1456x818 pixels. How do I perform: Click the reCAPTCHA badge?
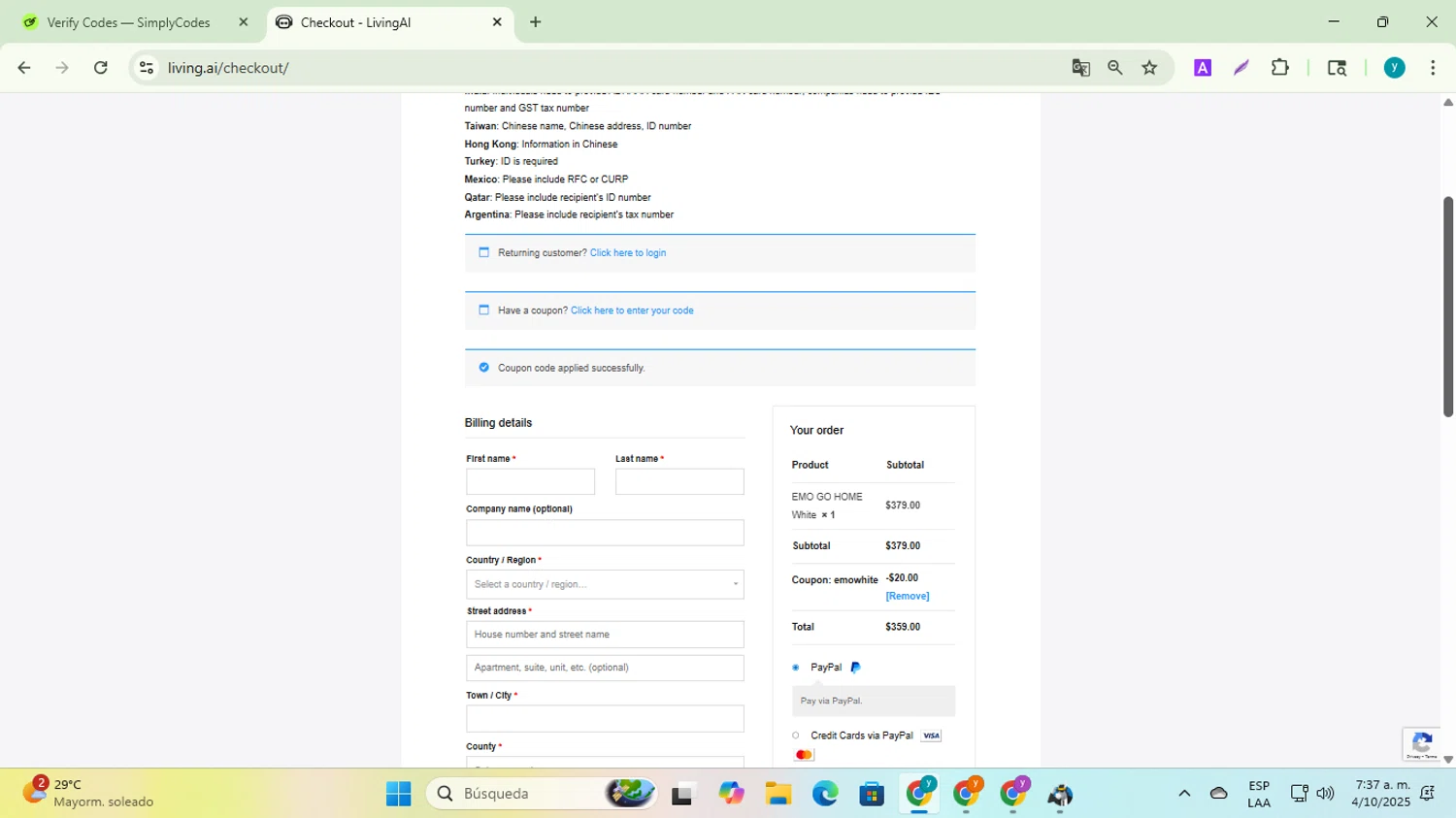1422,744
